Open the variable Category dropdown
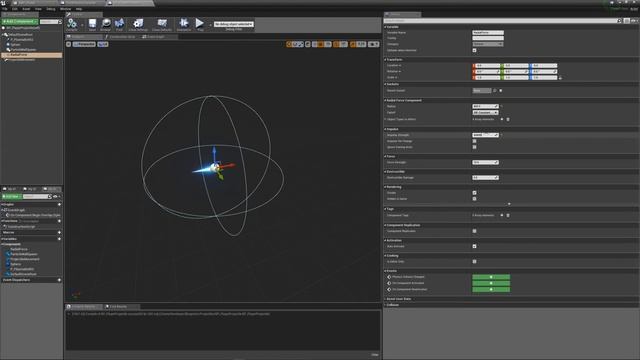This screenshot has width=640, height=360. [x=488, y=44]
